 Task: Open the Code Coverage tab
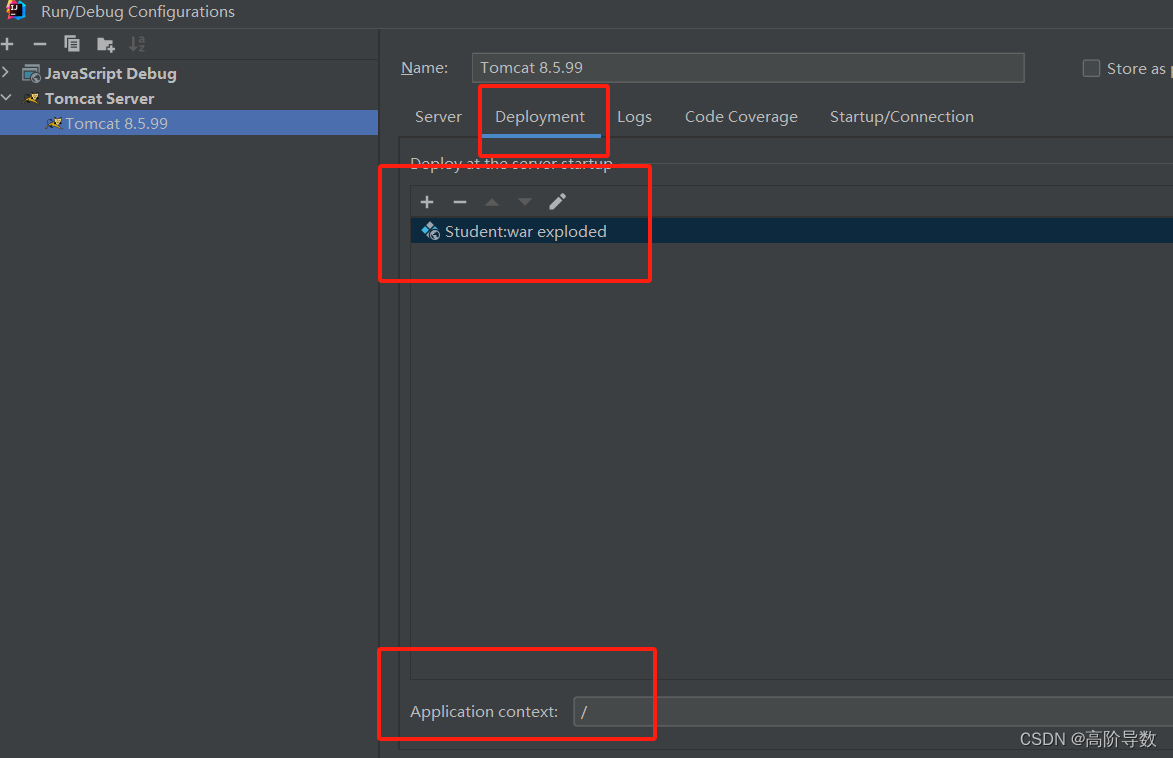point(741,117)
